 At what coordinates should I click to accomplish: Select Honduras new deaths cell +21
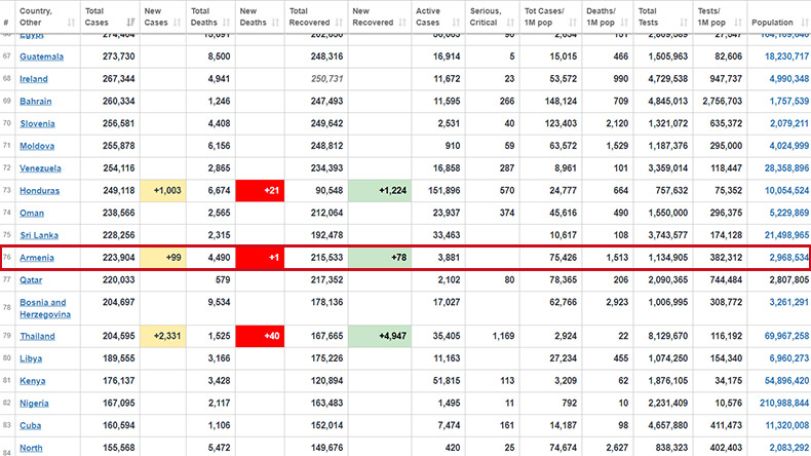(260, 190)
